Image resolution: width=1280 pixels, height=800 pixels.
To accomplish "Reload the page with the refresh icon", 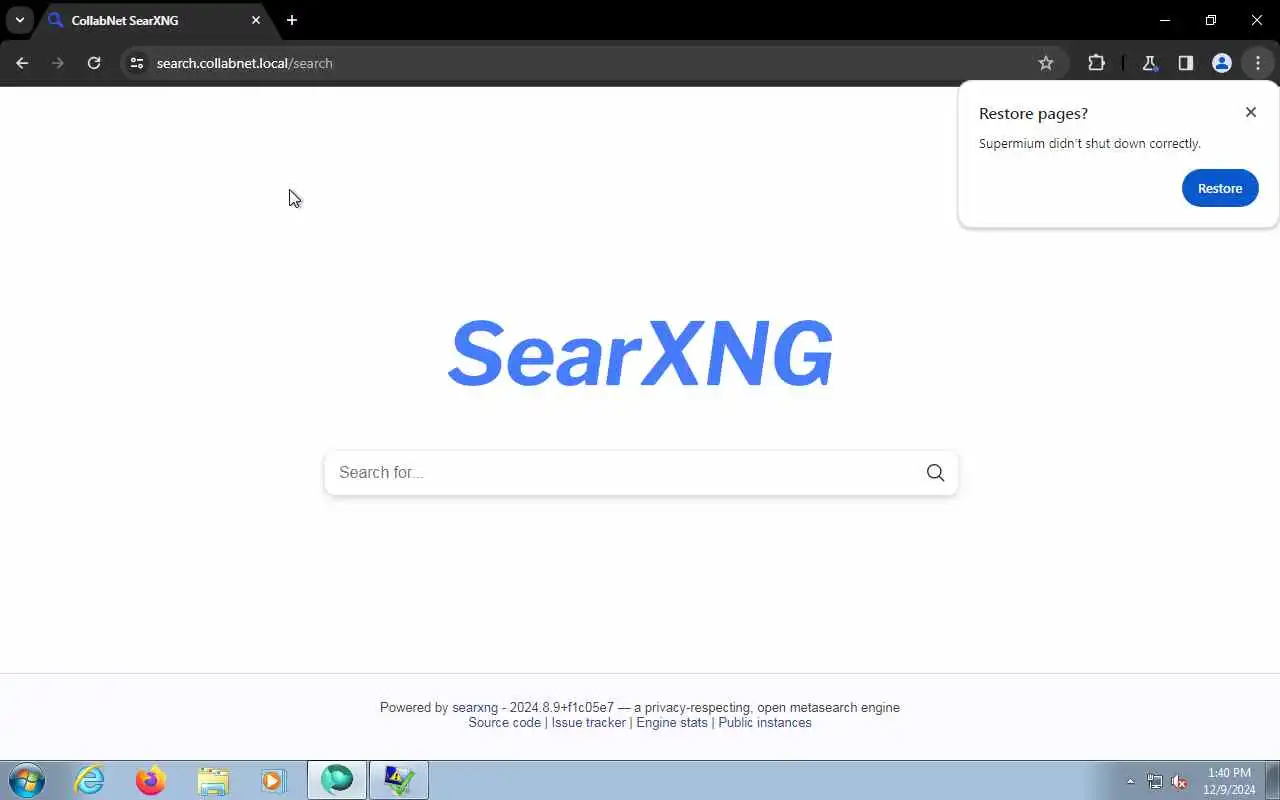I will tap(94, 63).
